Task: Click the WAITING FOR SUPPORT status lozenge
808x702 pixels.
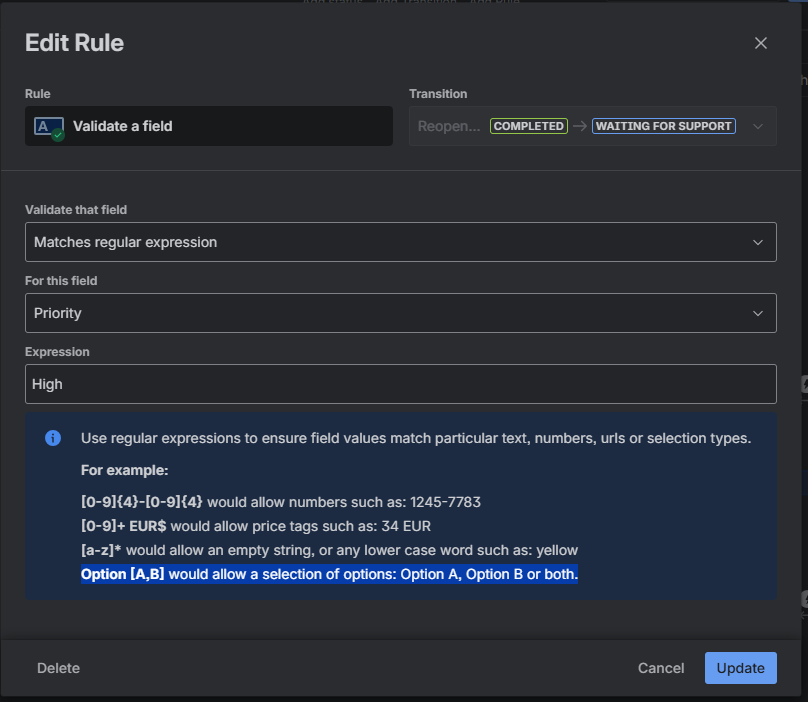Action: coord(664,126)
